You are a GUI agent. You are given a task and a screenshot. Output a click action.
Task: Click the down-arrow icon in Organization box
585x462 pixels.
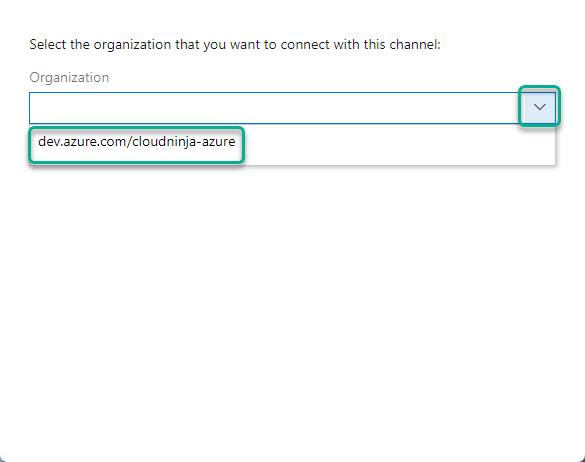539,107
